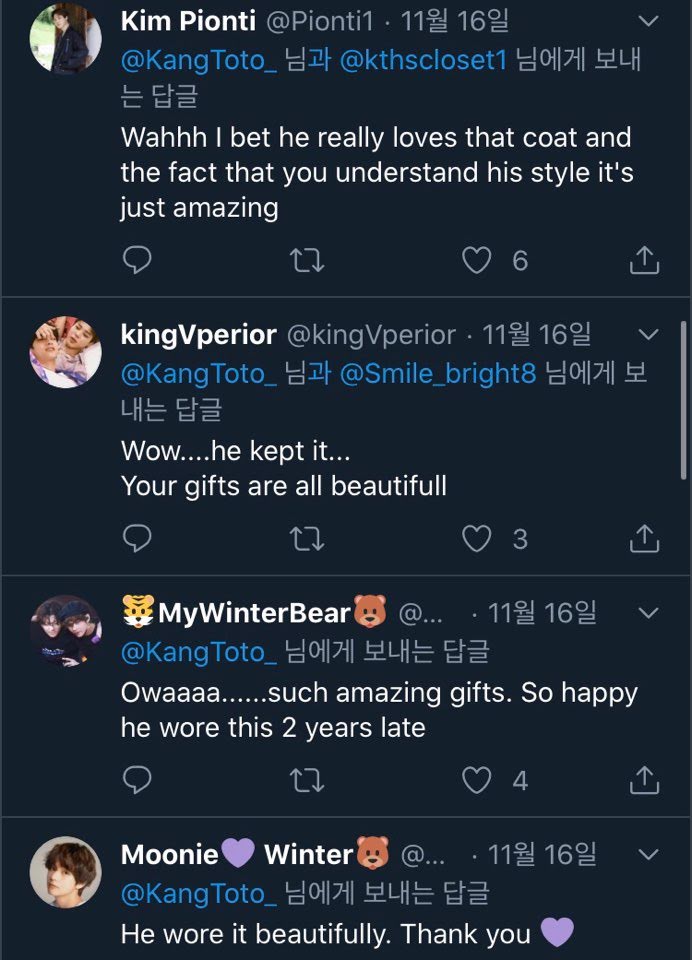Image resolution: width=692 pixels, height=960 pixels.
Task: Like MyWinterBear's tweet with 4 likes
Action: pyautogui.click(x=477, y=780)
